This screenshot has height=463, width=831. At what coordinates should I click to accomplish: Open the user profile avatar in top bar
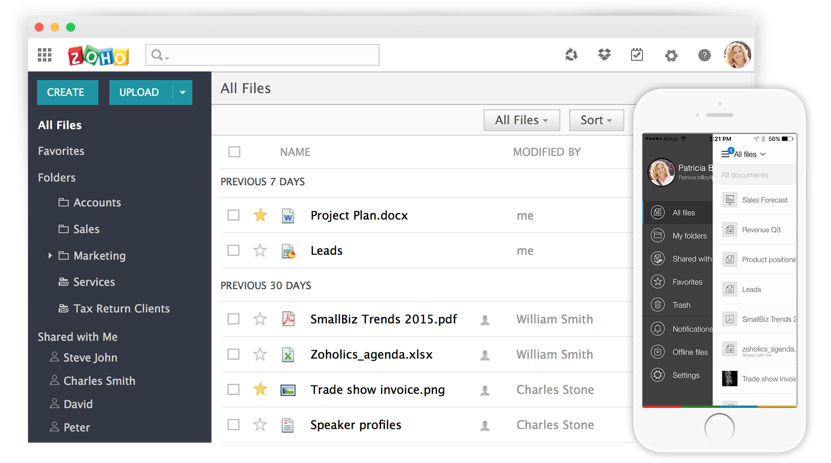point(737,55)
